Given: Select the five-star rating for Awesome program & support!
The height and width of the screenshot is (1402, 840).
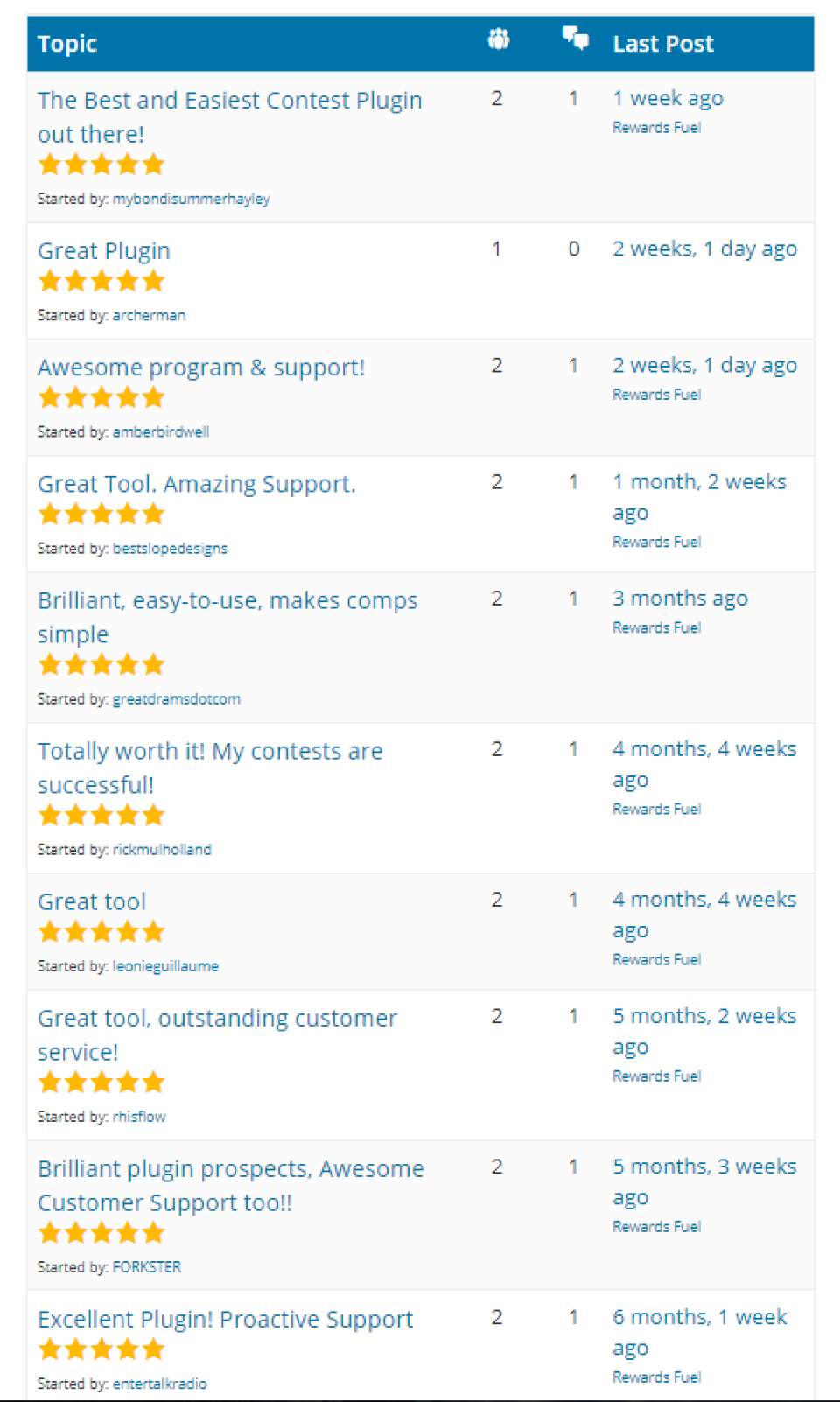Looking at the screenshot, I should (x=101, y=397).
